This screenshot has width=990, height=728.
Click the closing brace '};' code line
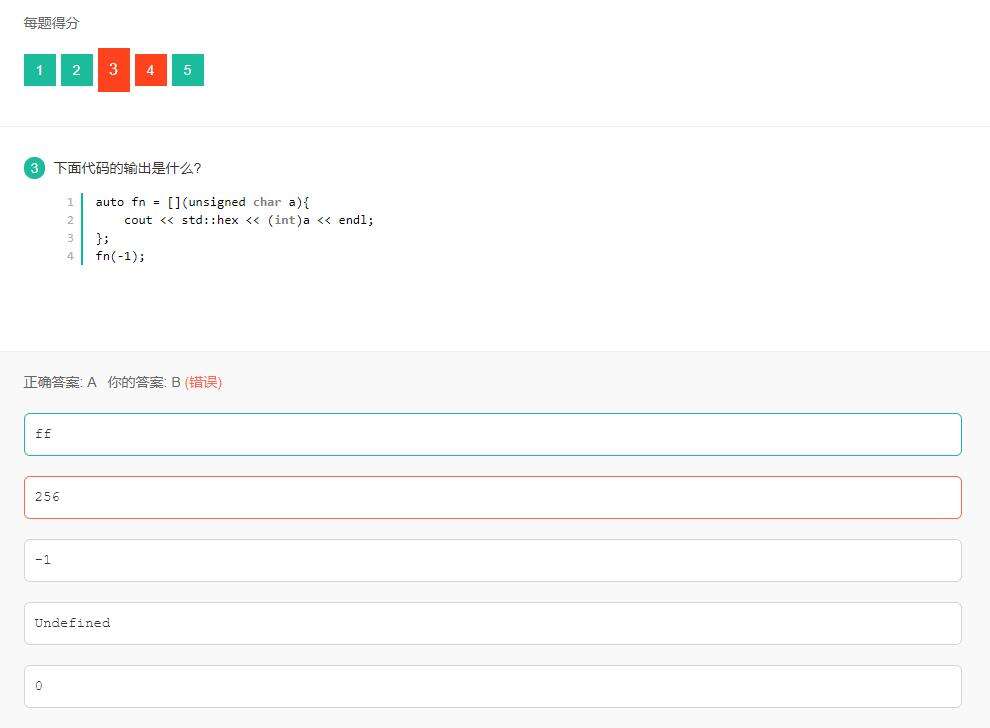coord(103,238)
